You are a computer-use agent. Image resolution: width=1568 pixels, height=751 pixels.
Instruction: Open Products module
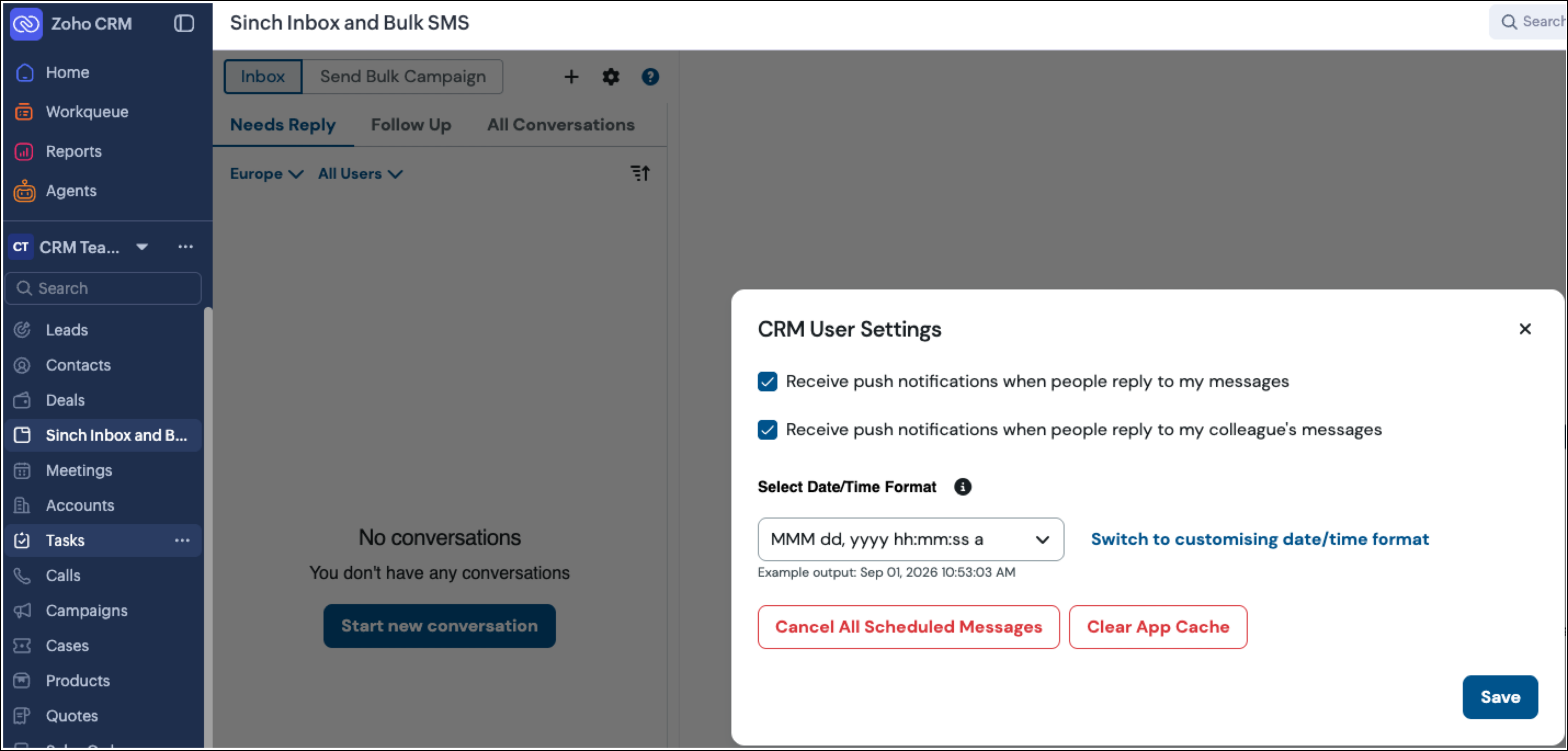pos(78,681)
